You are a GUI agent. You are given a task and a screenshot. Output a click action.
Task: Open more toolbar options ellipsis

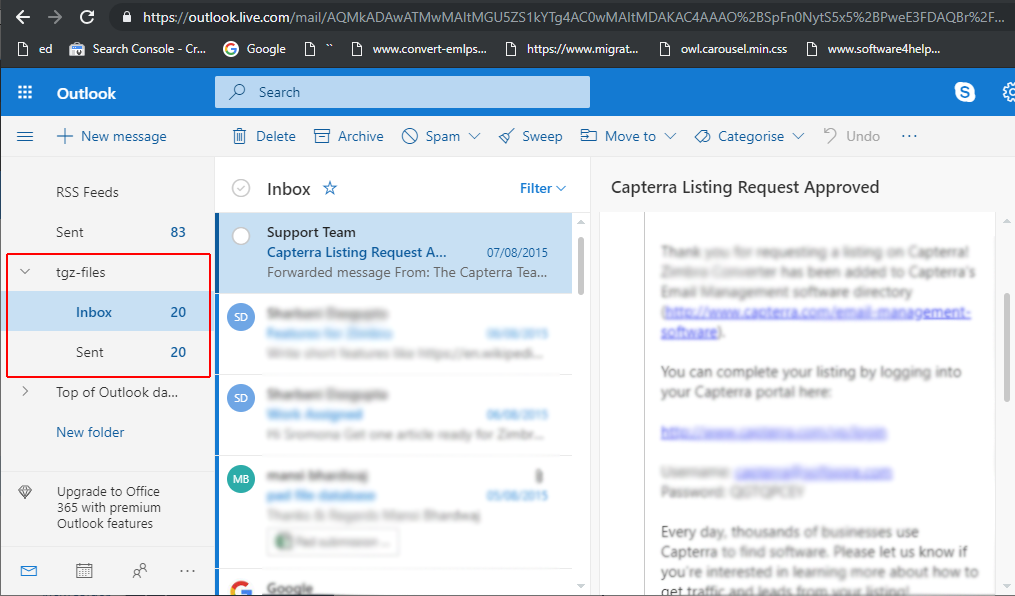click(x=908, y=136)
